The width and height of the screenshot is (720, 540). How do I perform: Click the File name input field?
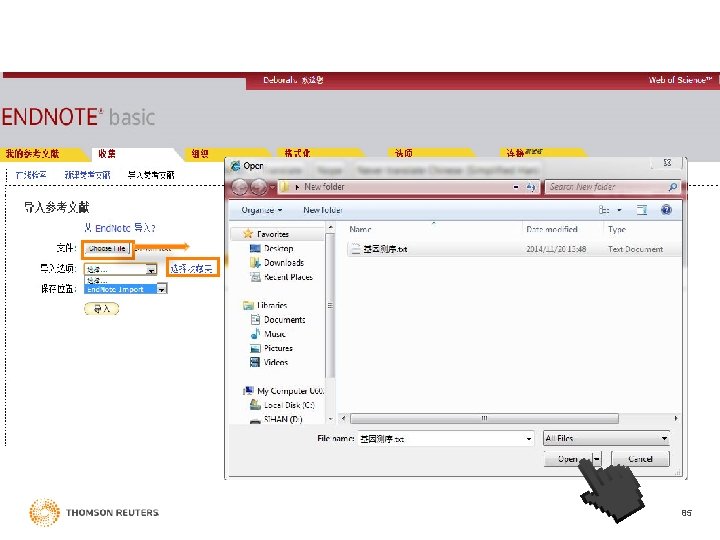tap(441, 439)
